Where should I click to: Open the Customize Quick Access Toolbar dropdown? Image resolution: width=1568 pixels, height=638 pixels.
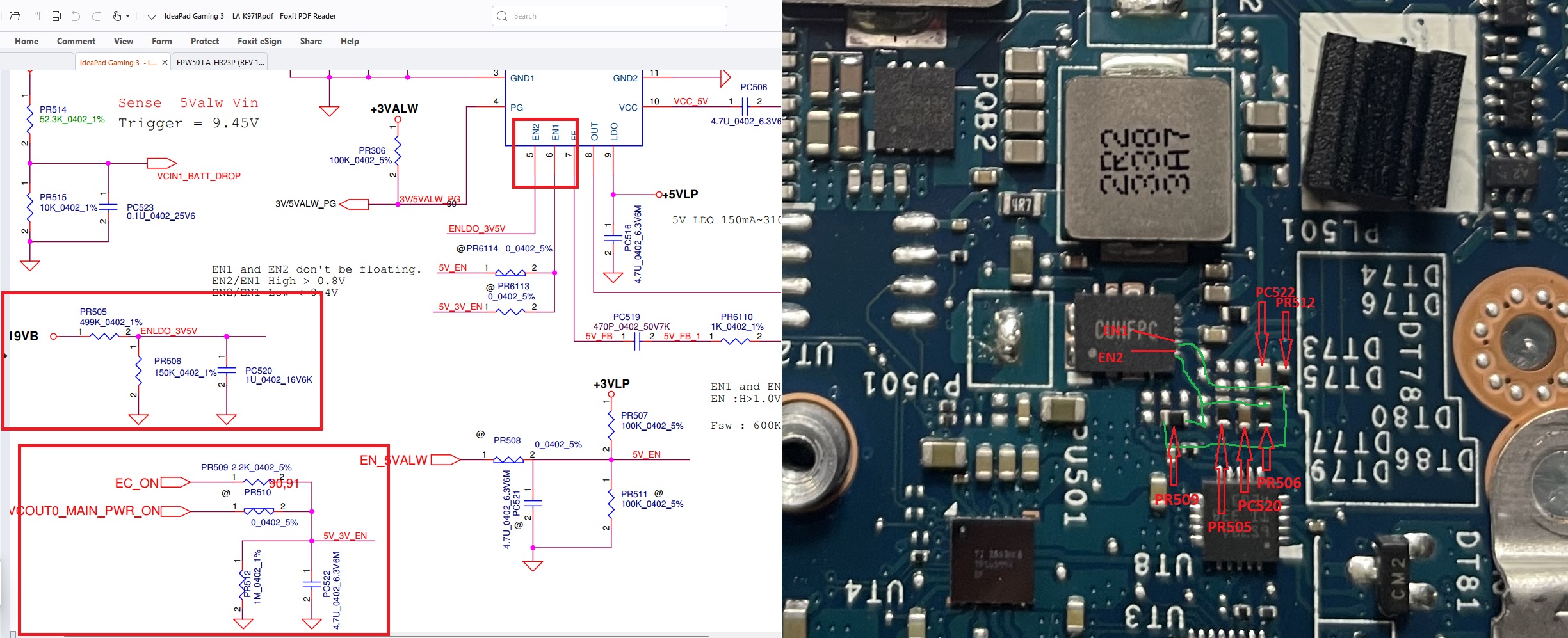[x=152, y=17]
